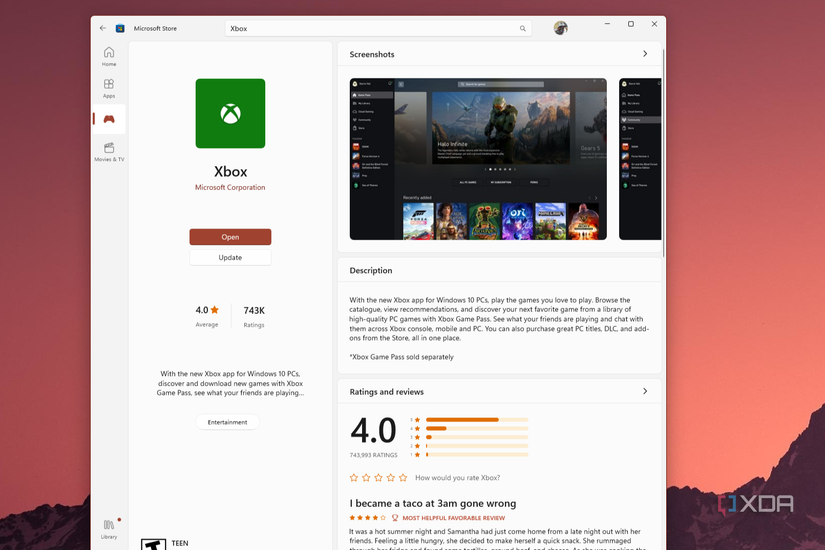Rate Xbox one star
The image size is (825, 550).
[x=354, y=478]
